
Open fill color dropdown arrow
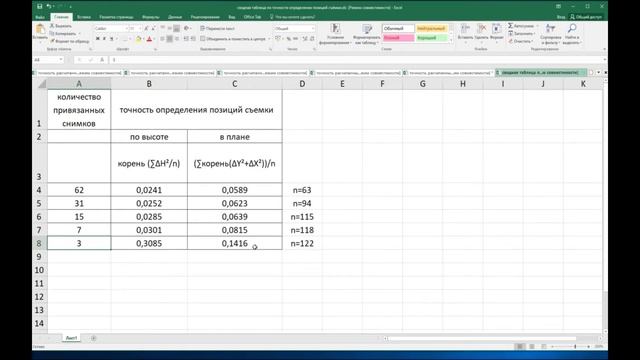point(143,39)
